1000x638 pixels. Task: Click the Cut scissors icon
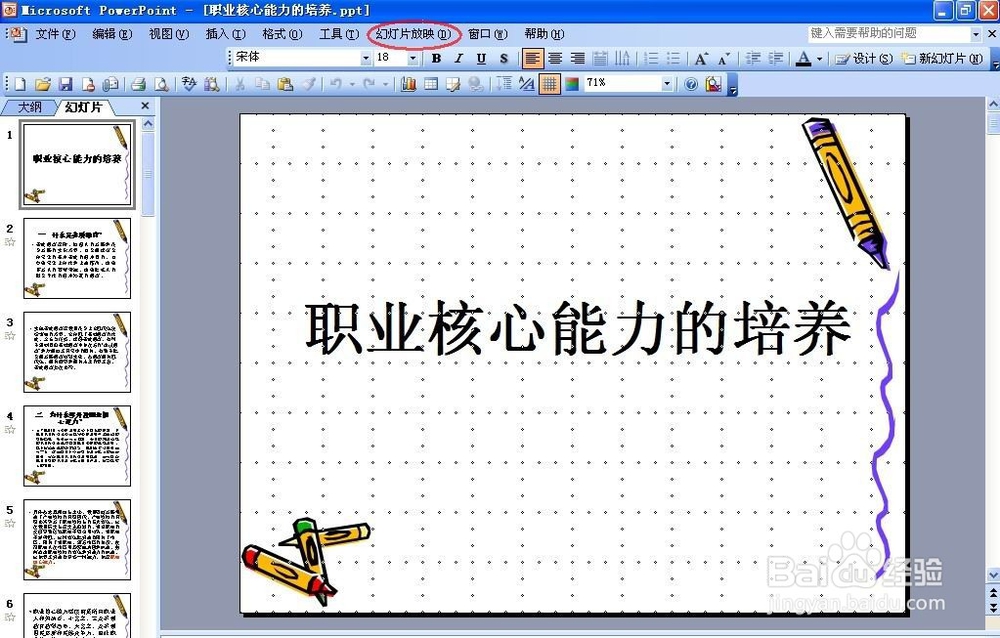(x=240, y=84)
